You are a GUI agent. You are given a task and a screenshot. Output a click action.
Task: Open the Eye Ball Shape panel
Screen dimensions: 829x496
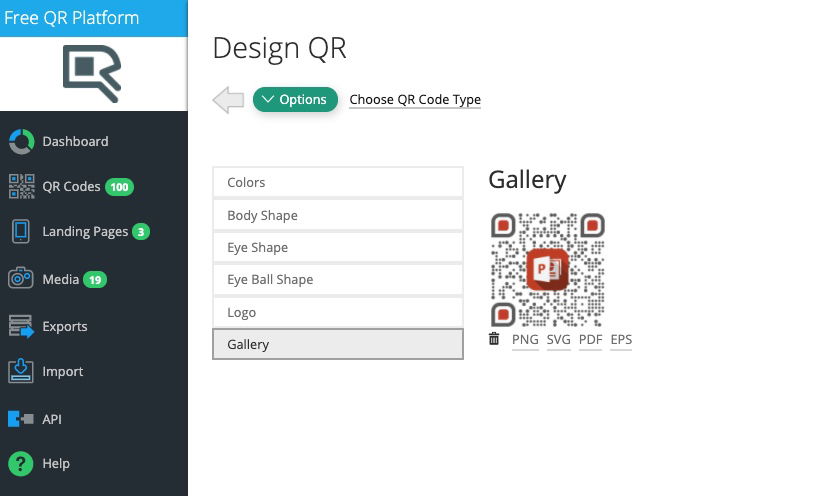click(338, 280)
